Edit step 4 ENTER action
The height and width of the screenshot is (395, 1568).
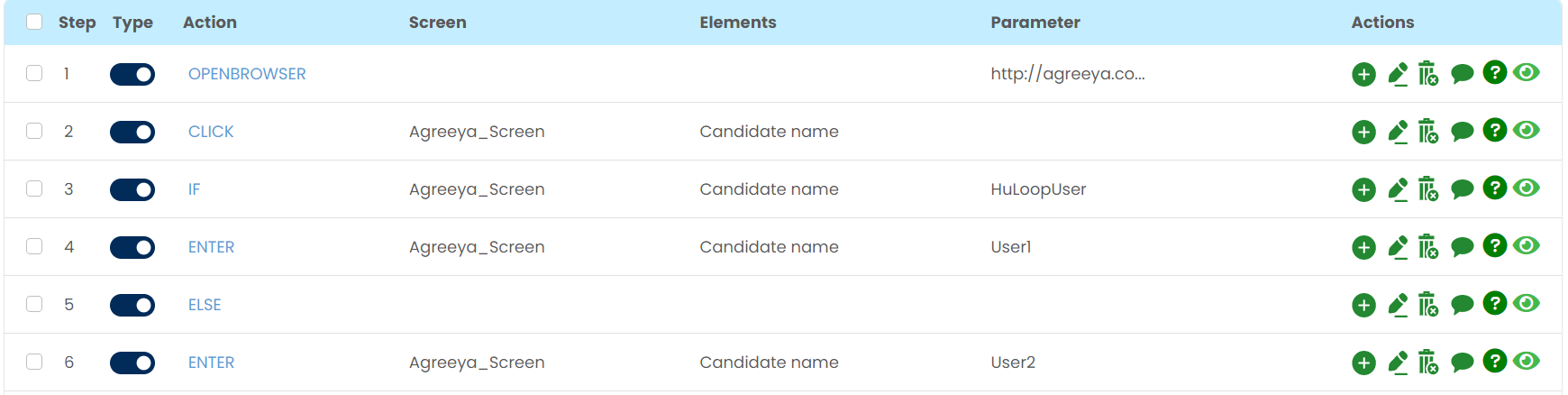[1398, 247]
